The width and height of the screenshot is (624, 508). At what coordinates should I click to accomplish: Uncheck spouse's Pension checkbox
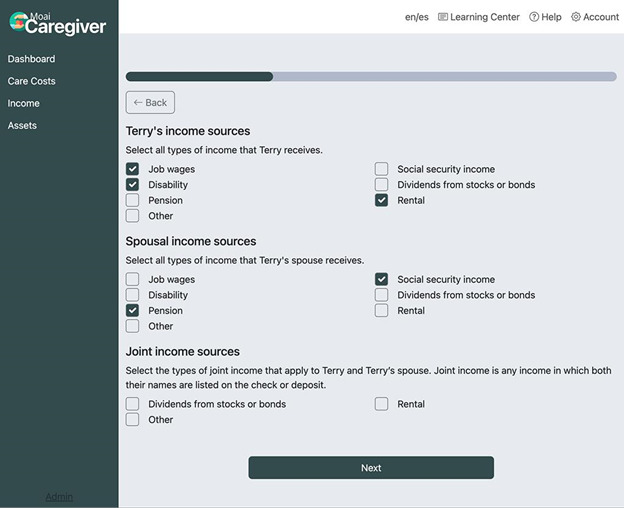[x=133, y=311]
